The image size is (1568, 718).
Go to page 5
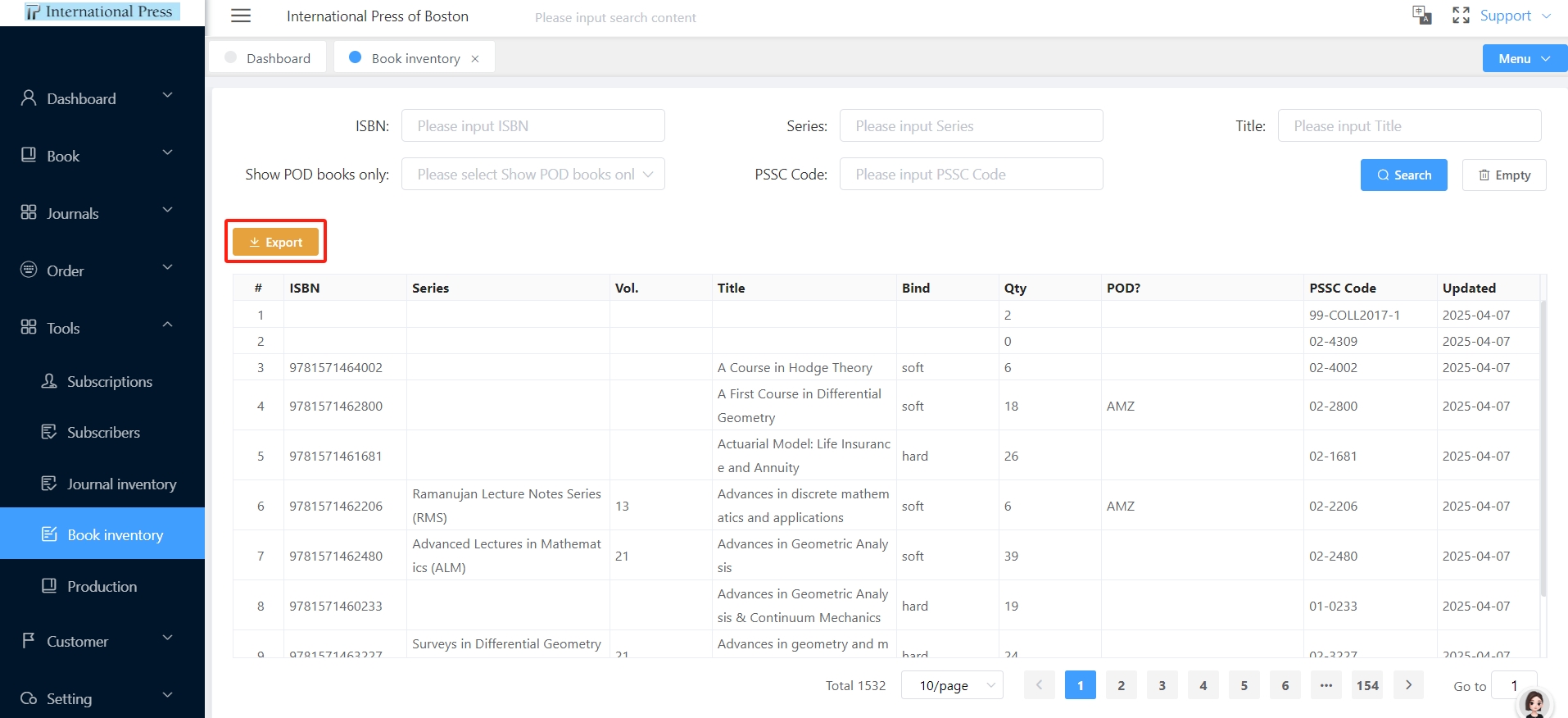tap(1244, 685)
